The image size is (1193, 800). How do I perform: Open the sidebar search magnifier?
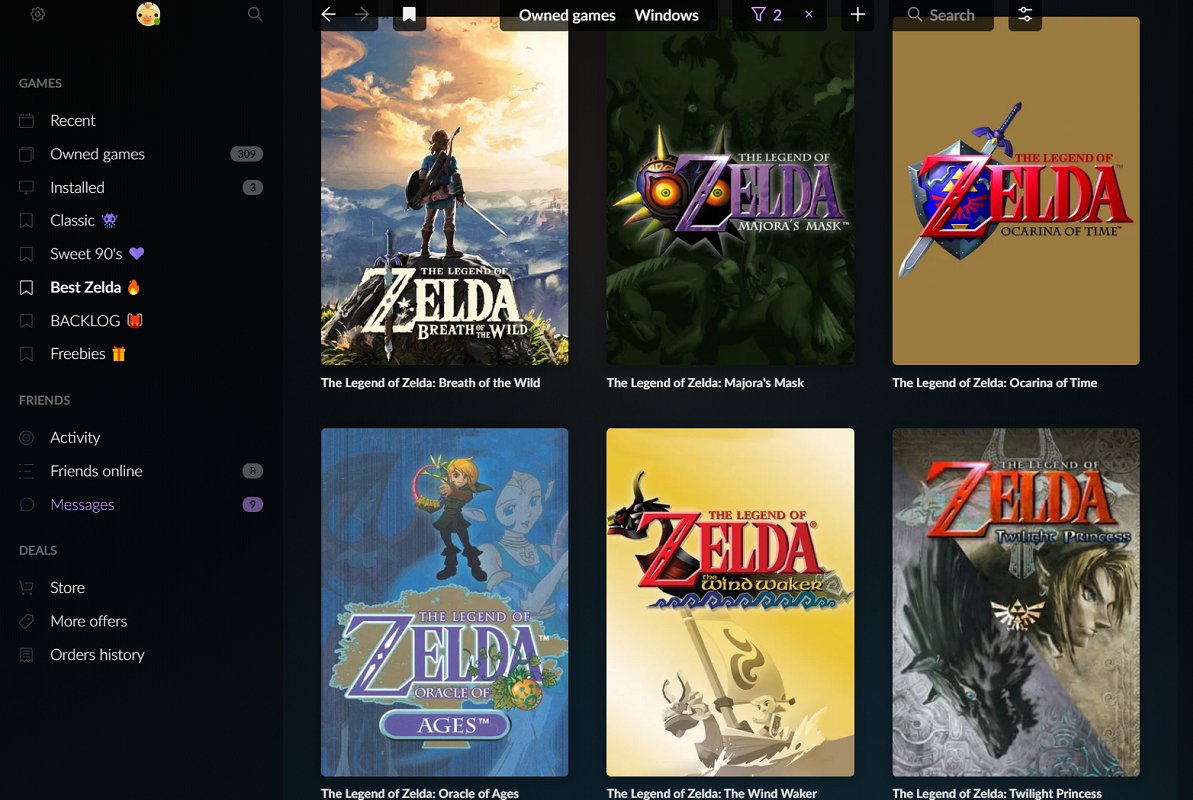(255, 14)
